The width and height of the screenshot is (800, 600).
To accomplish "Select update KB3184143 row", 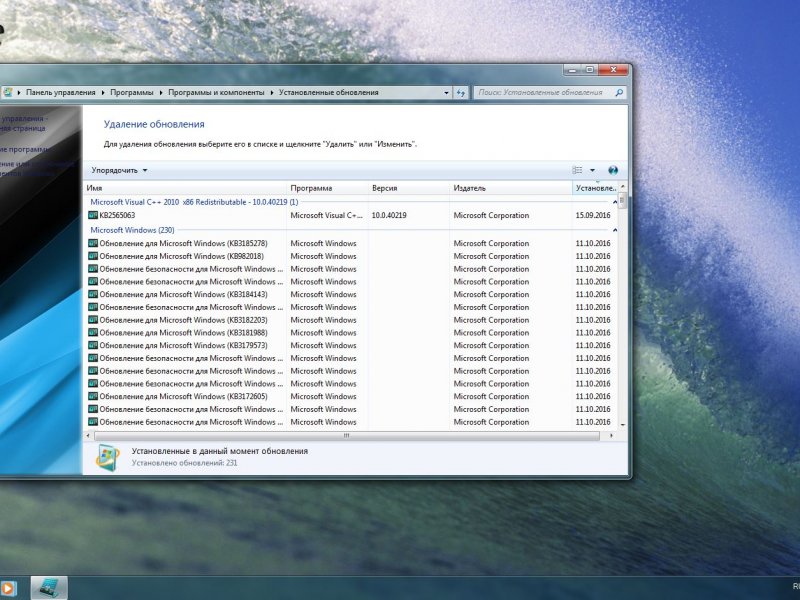I will (351, 294).
